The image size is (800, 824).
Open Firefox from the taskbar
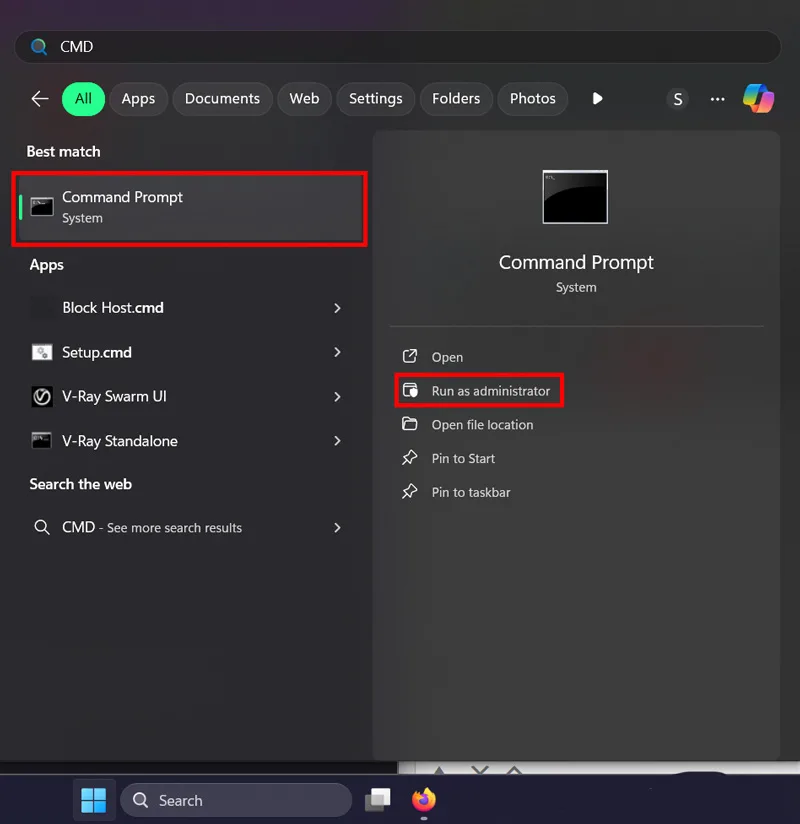[424, 800]
